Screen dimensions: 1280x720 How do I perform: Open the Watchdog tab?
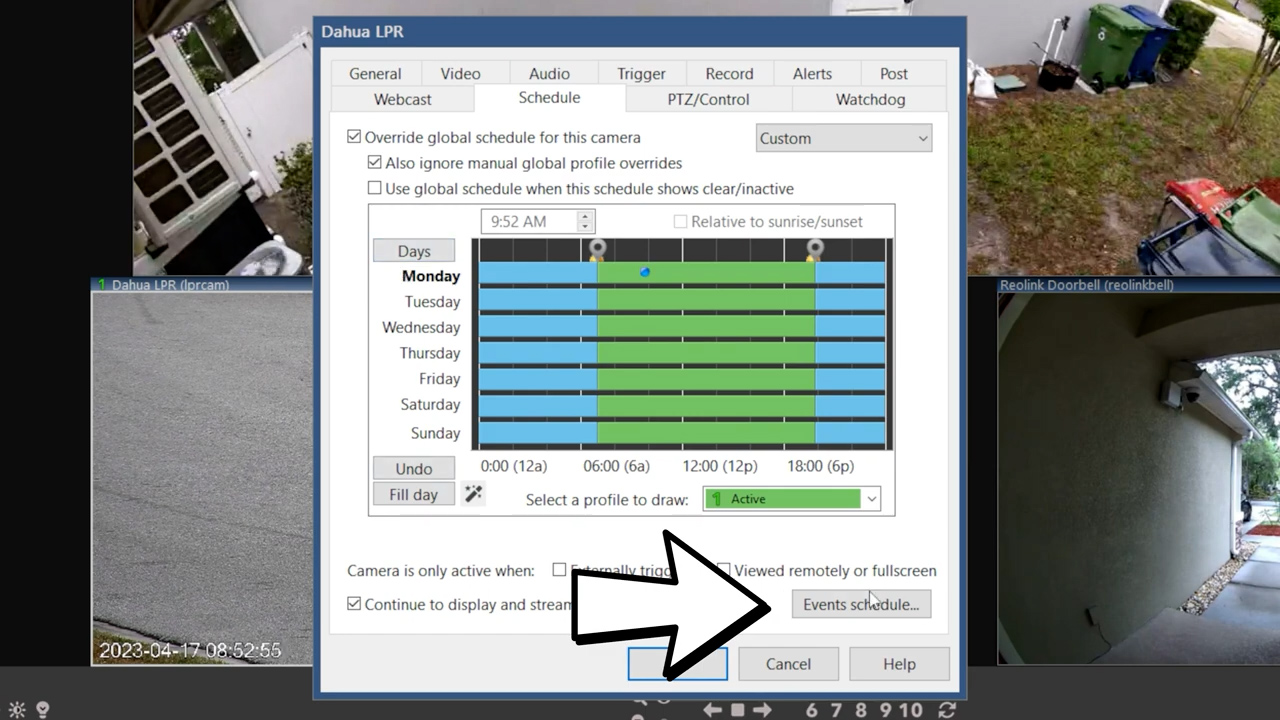click(870, 99)
